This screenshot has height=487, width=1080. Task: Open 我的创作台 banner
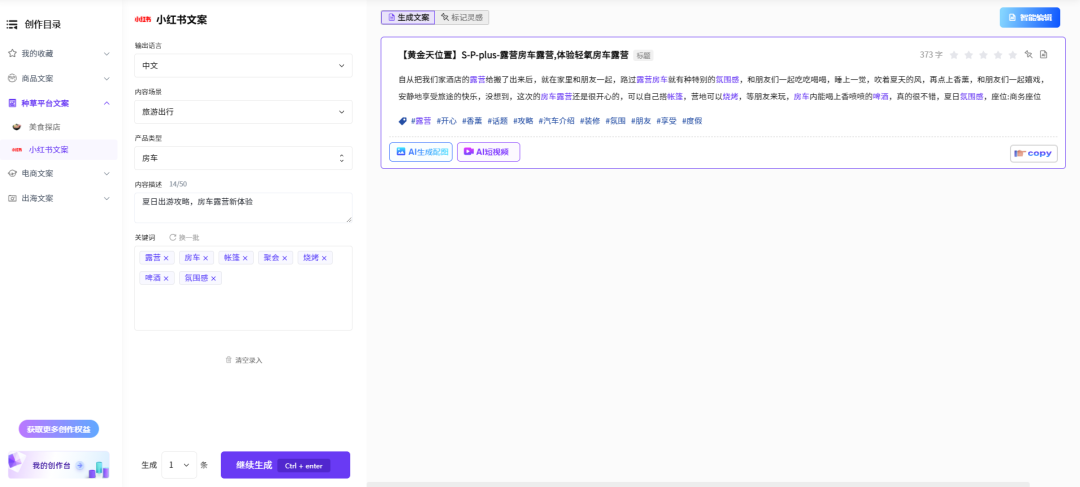pyautogui.click(x=59, y=465)
